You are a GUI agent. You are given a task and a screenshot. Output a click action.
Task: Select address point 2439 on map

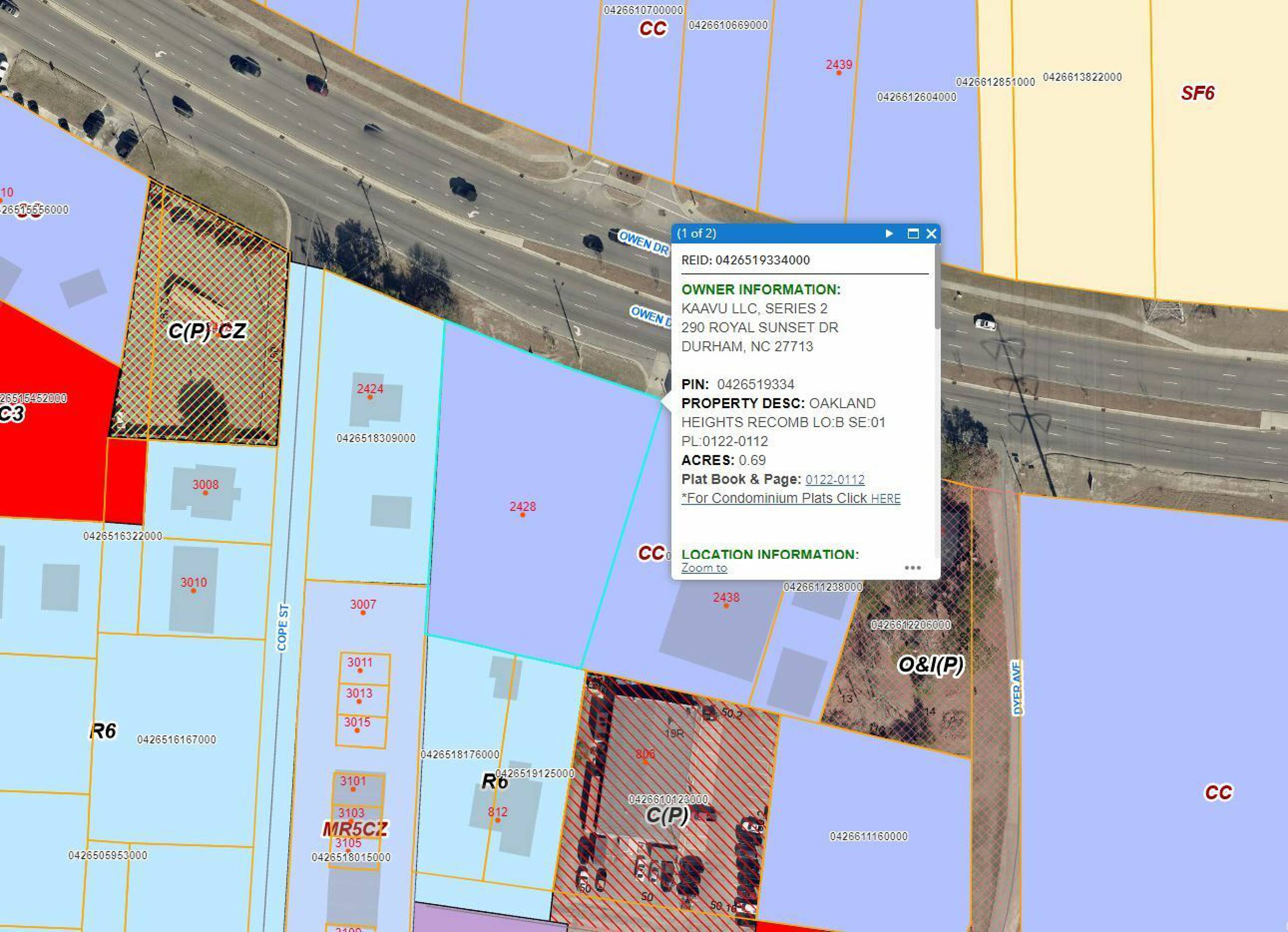point(838,72)
